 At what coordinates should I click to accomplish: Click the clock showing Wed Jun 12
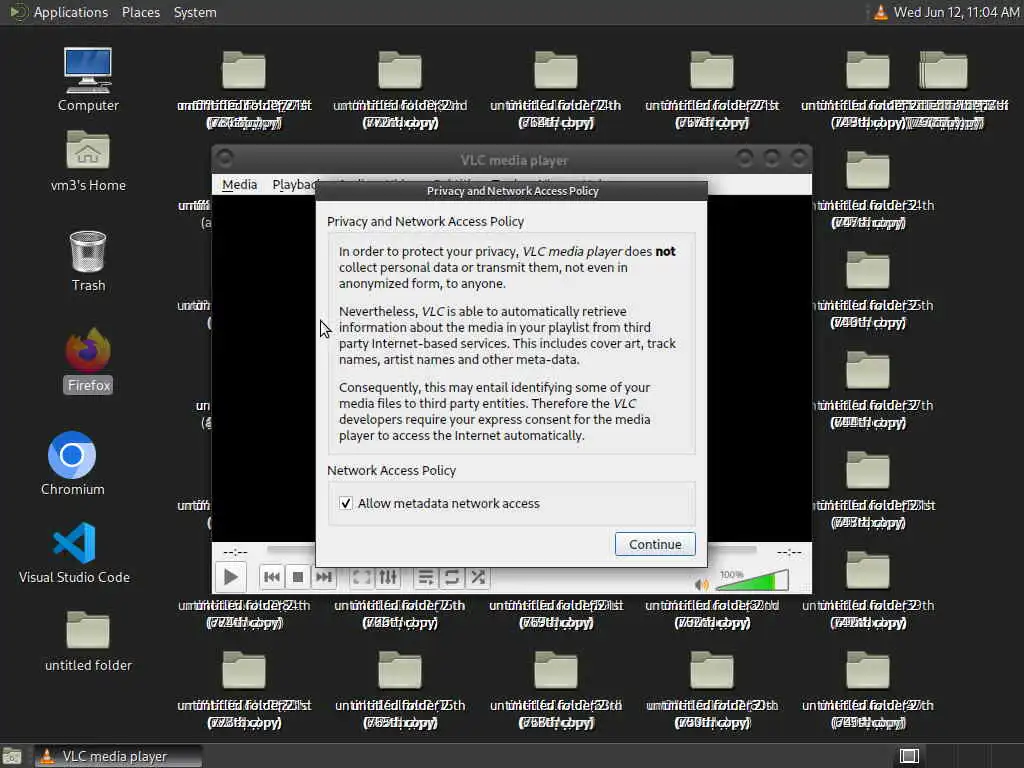pyautogui.click(x=956, y=12)
